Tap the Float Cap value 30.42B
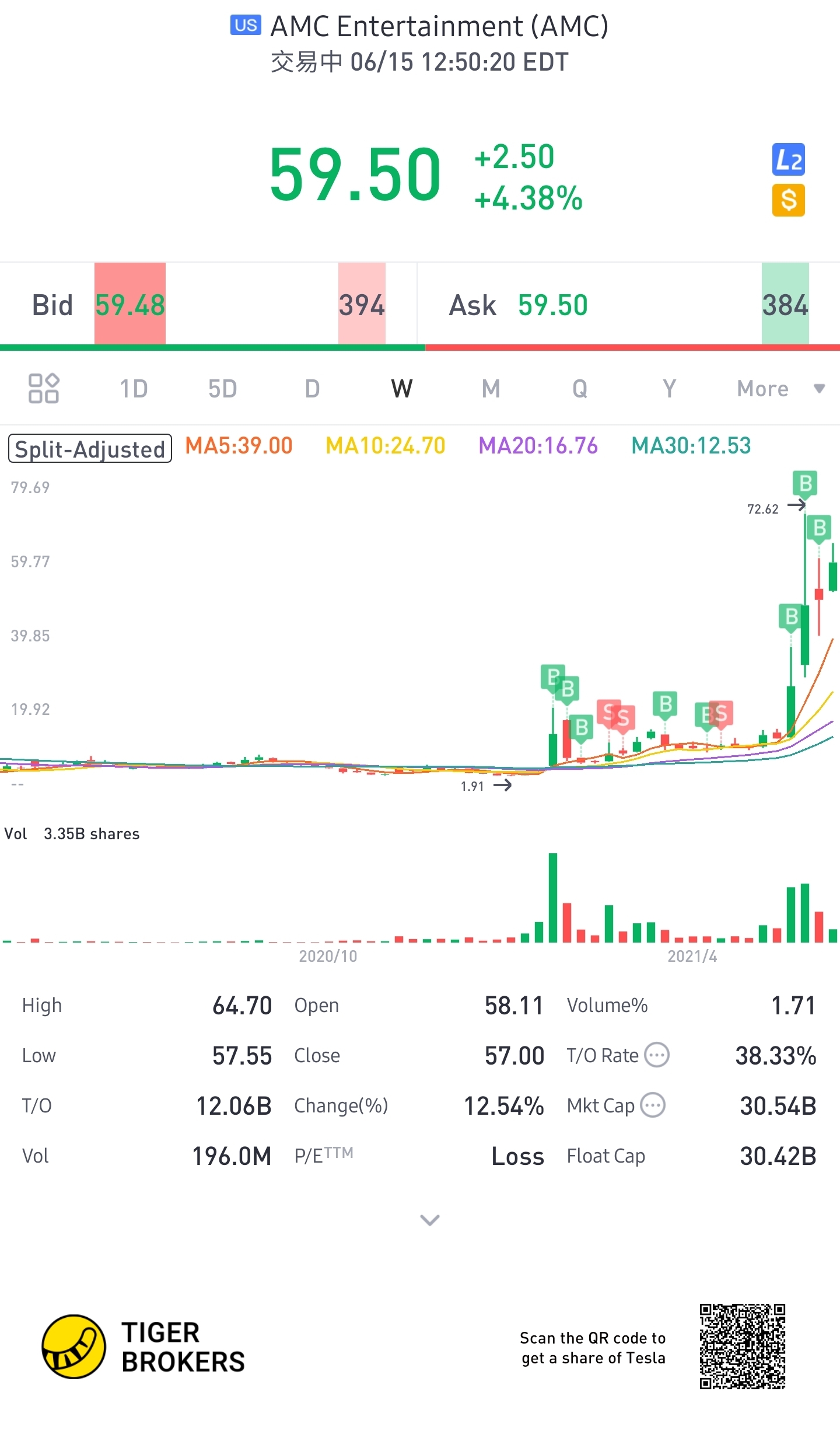Image resolution: width=840 pixels, height=1441 pixels. (x=778, y=1156)
